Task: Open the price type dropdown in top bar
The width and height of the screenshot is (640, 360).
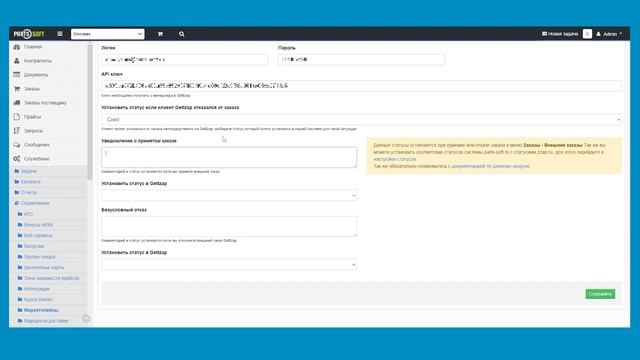Action: 108,34
